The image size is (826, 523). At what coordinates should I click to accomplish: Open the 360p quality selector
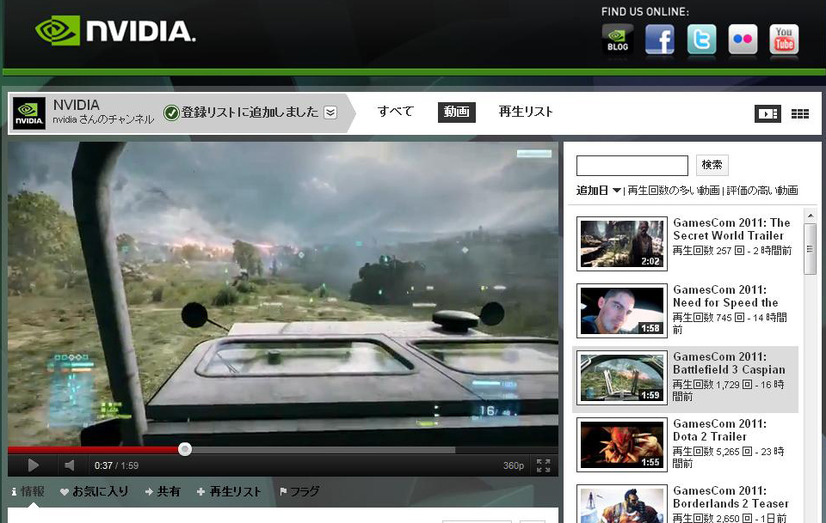pos(513,466)
